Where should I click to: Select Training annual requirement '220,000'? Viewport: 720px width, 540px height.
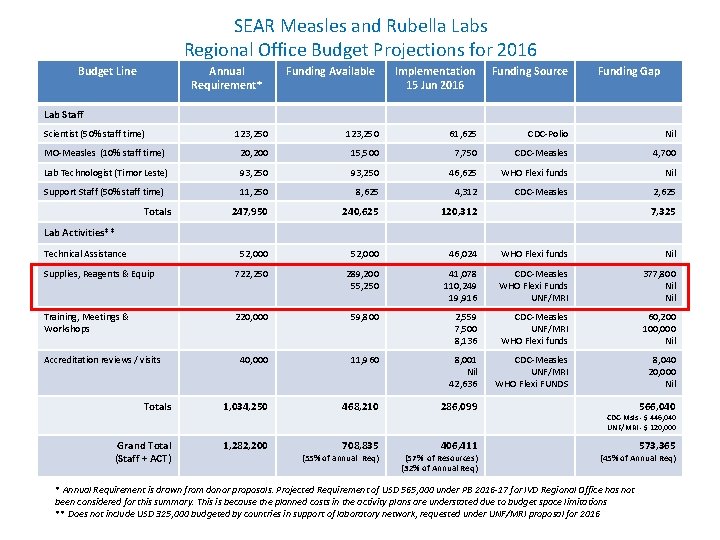pyautogui.click(x=252, y=317)
